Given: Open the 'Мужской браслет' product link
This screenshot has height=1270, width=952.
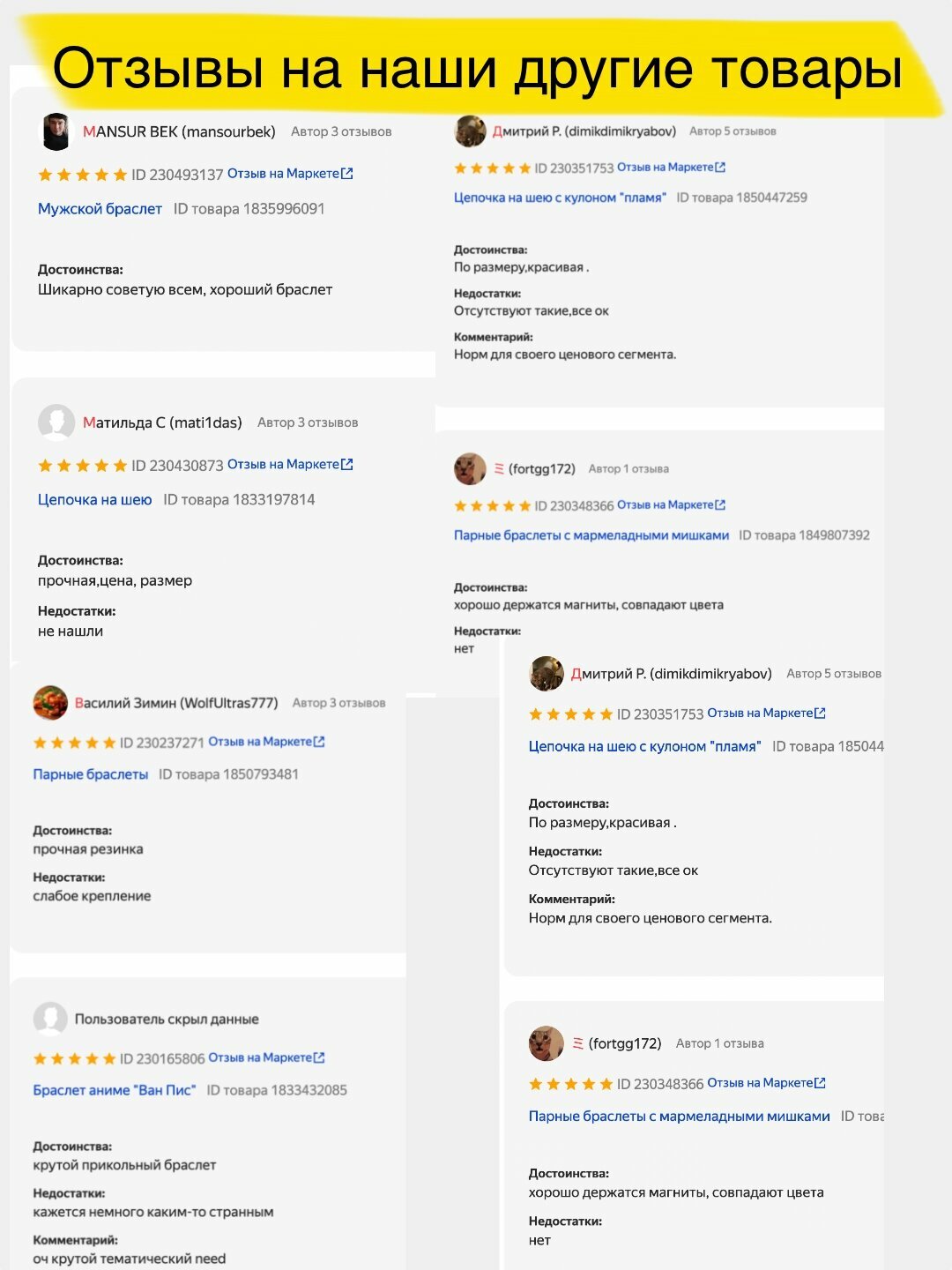Looking at the screenshot, I should click(100, 209).
